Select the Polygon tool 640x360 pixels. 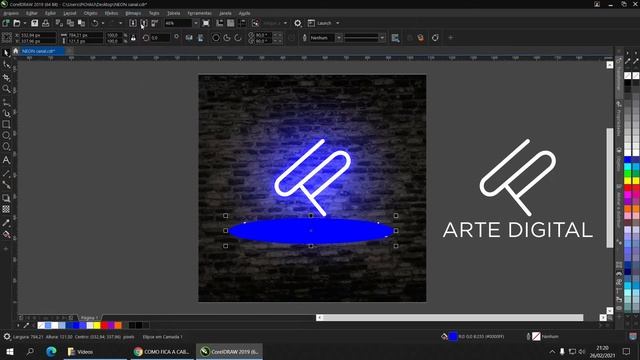6,147
